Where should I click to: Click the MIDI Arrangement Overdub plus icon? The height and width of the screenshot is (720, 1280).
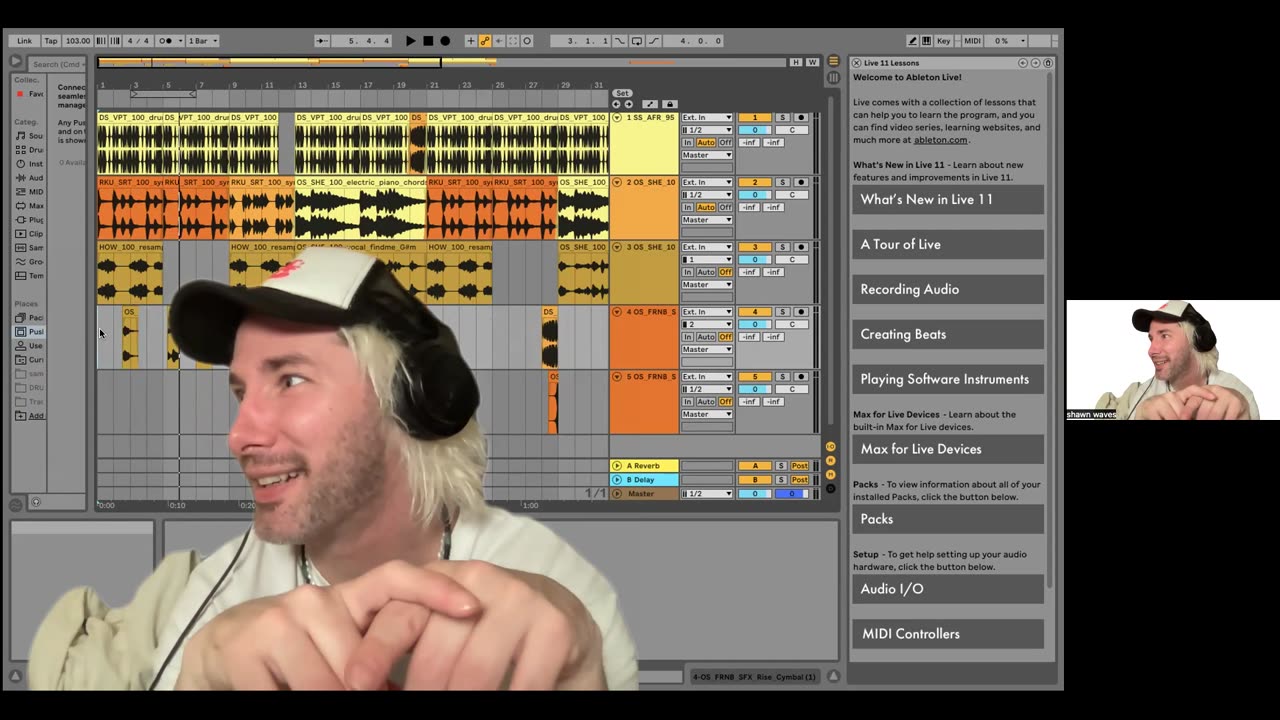[471, 41]
